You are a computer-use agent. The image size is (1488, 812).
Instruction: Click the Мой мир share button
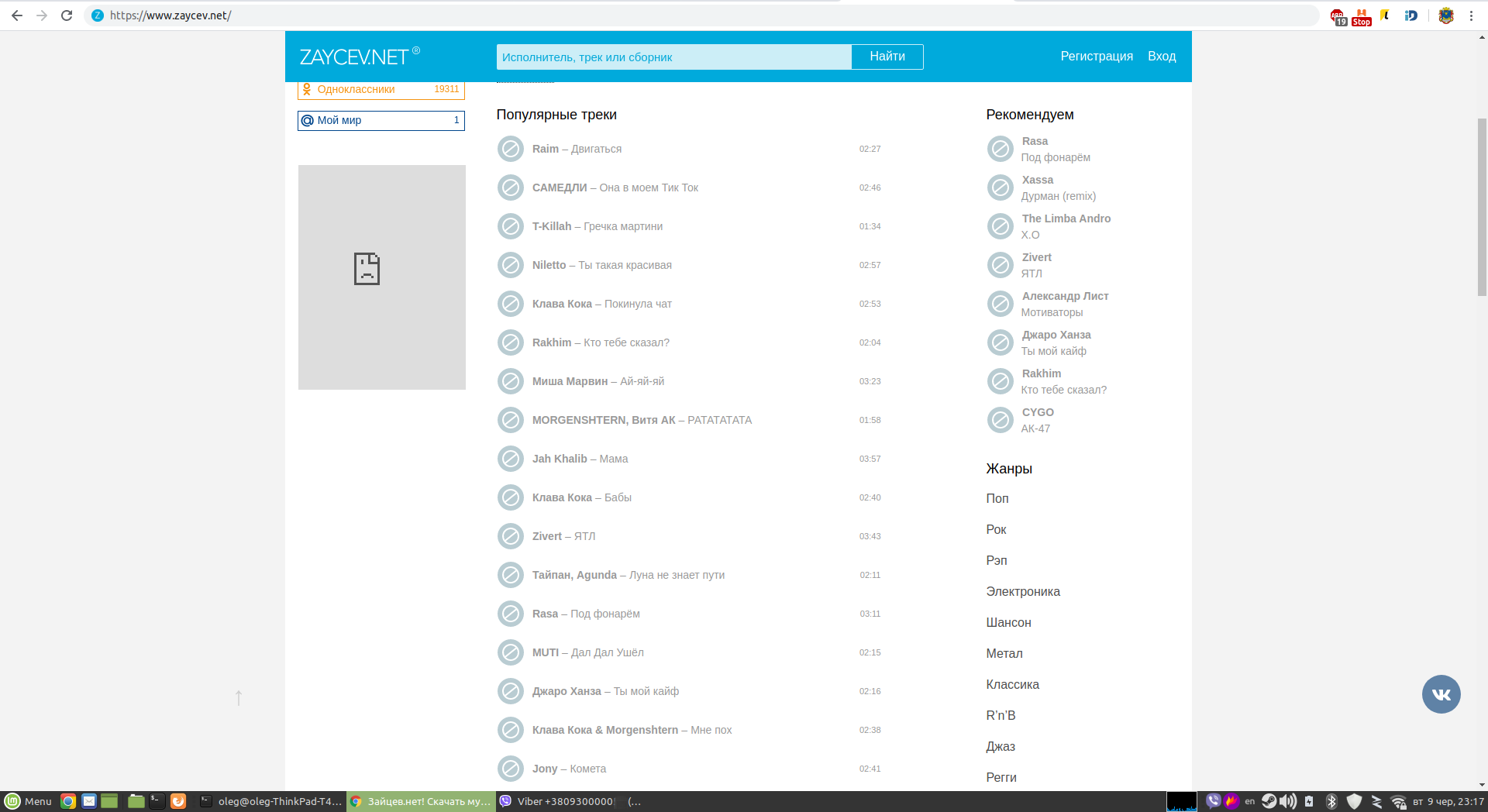[381, 120]
